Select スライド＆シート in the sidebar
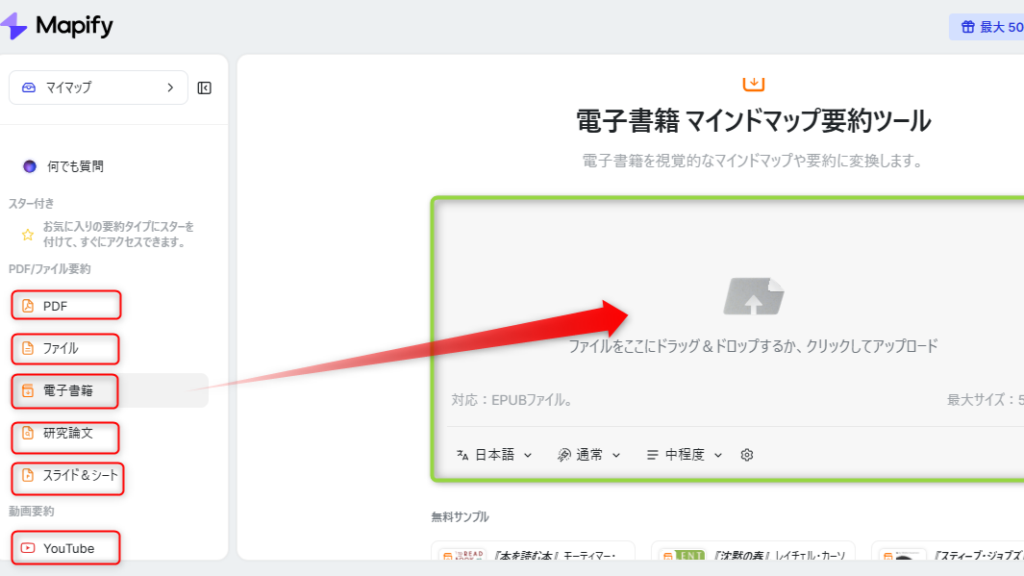Image resolution: width=1024 pixels, height=576 pixels. point(70,476)
